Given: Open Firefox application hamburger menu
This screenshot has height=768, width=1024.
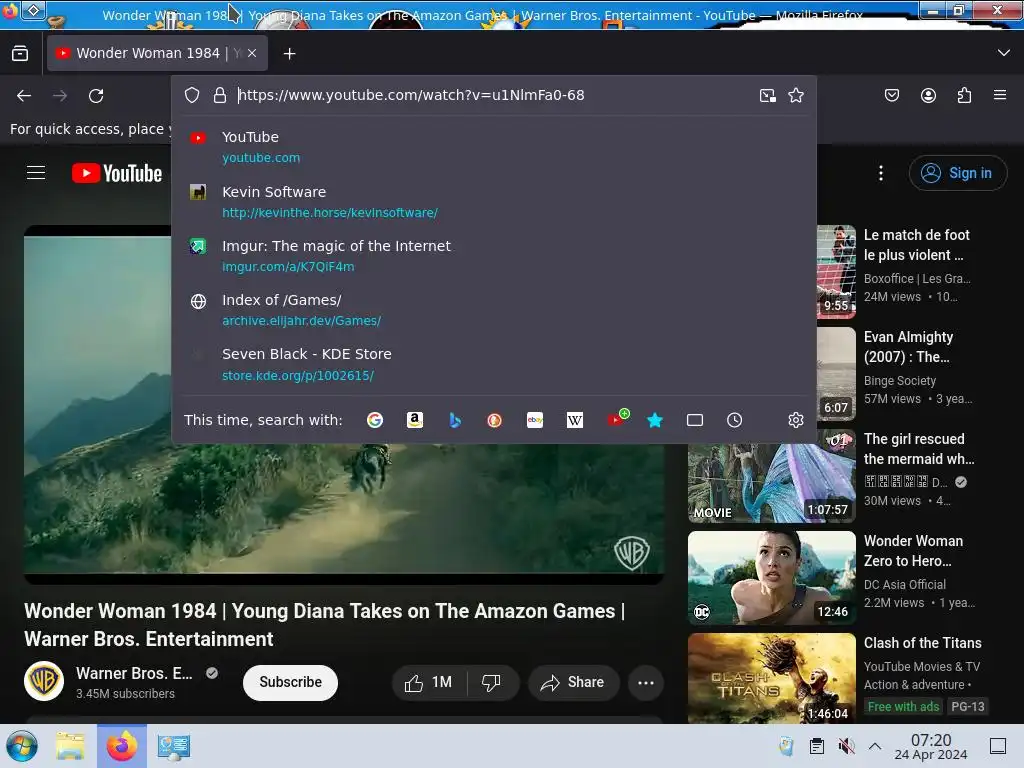Looking at the screenshot, I should [x=1000, y=96].
